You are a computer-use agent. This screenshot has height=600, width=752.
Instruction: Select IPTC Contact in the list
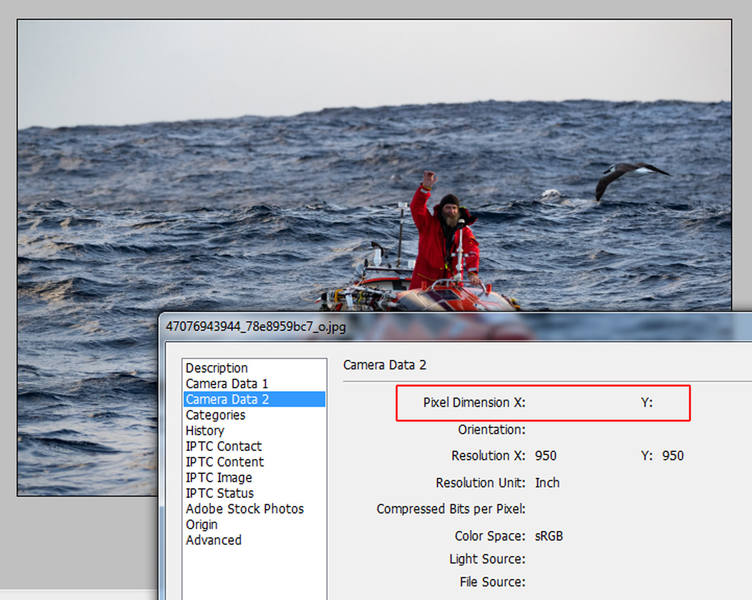pyautogui.click(x=223, y=446)
